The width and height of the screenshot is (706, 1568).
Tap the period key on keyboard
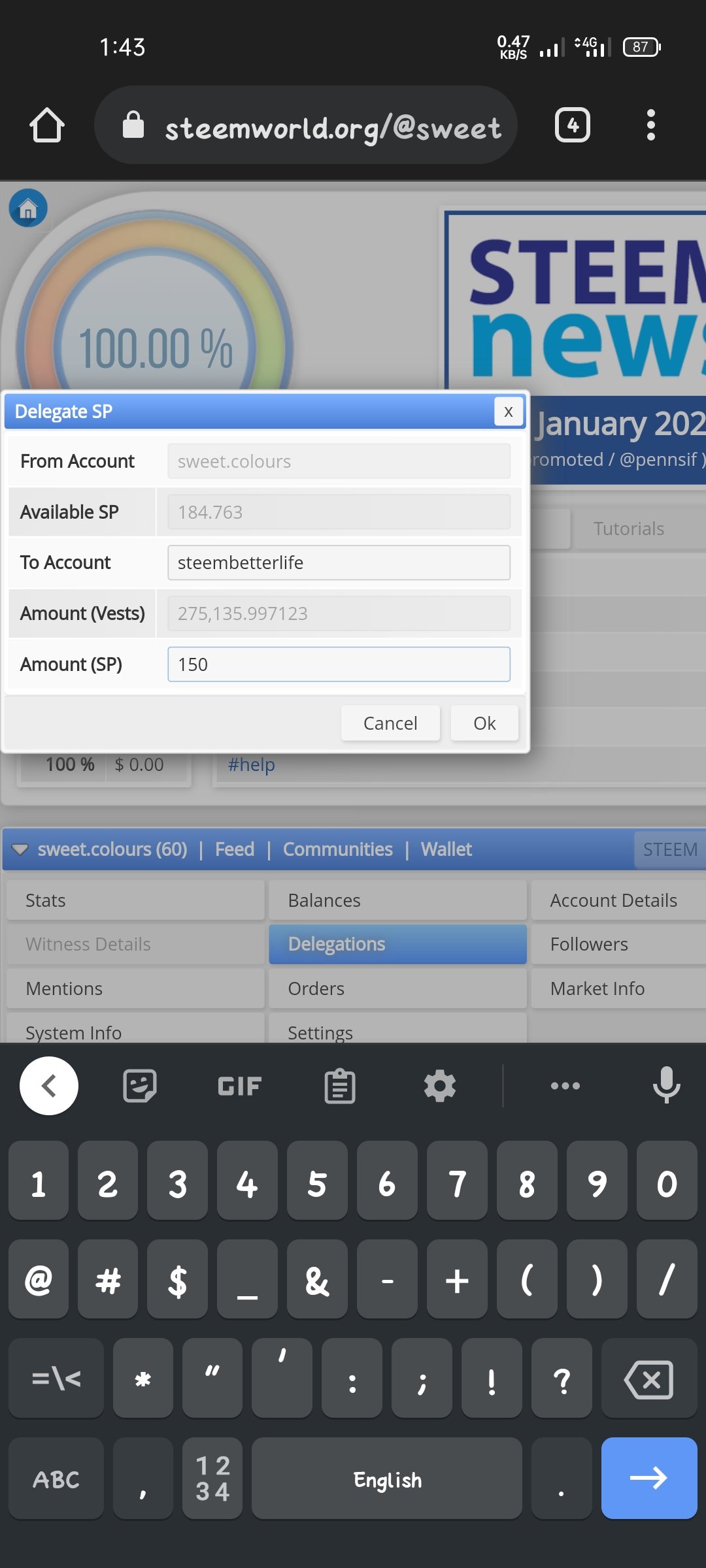[562, 1478]
